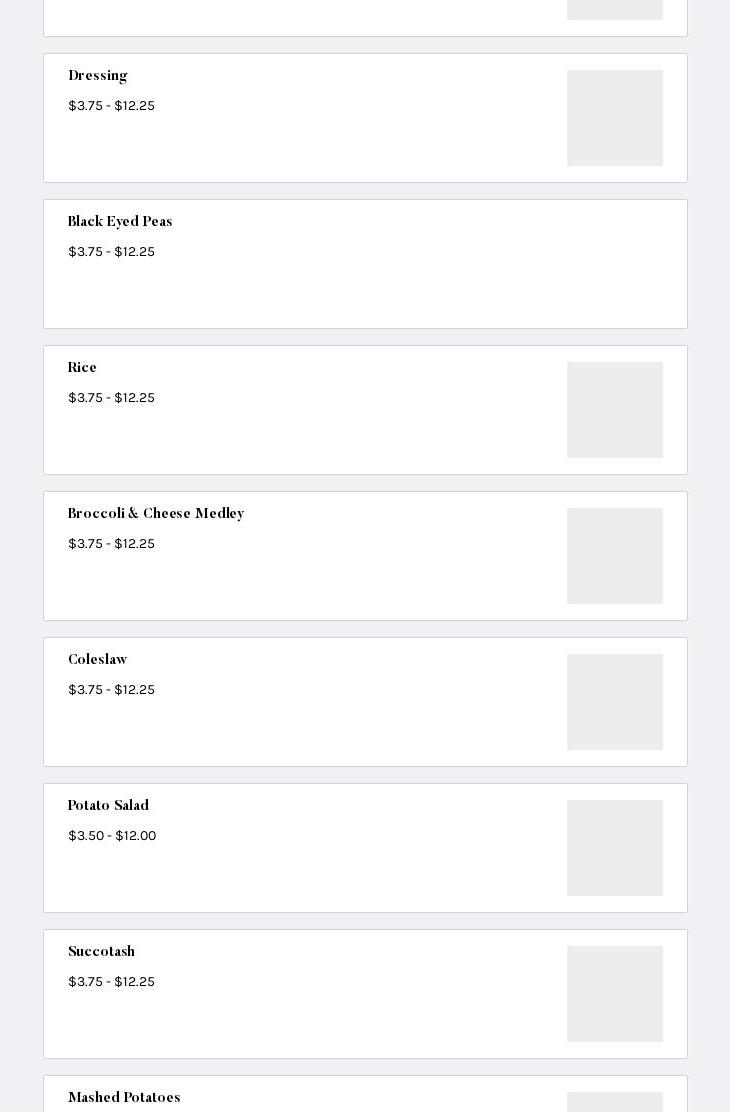The height and width of the screenshot is (1112, 730).
Task: Click the Rice price range text
Action: 111,398
